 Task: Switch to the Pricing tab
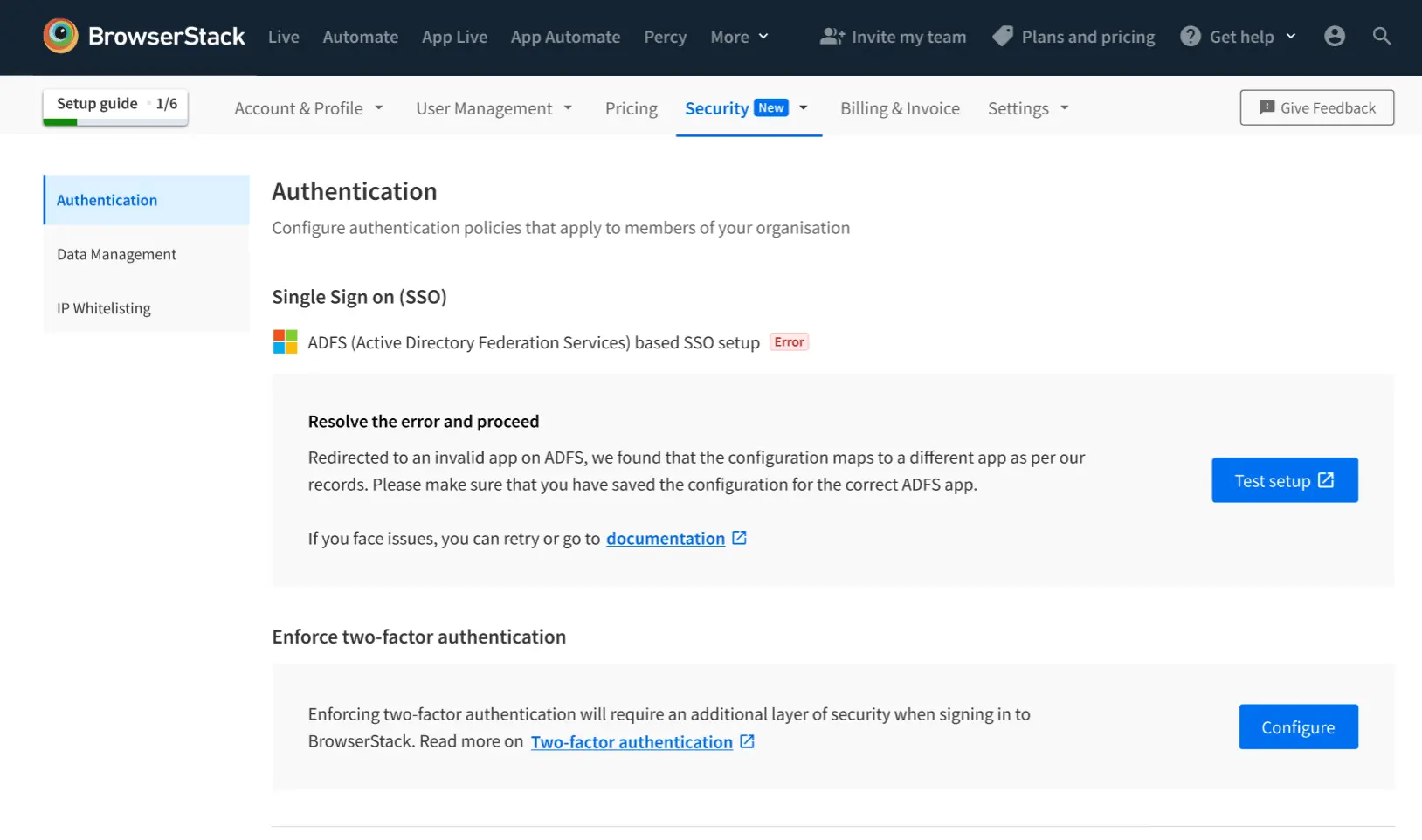[631, 108]
